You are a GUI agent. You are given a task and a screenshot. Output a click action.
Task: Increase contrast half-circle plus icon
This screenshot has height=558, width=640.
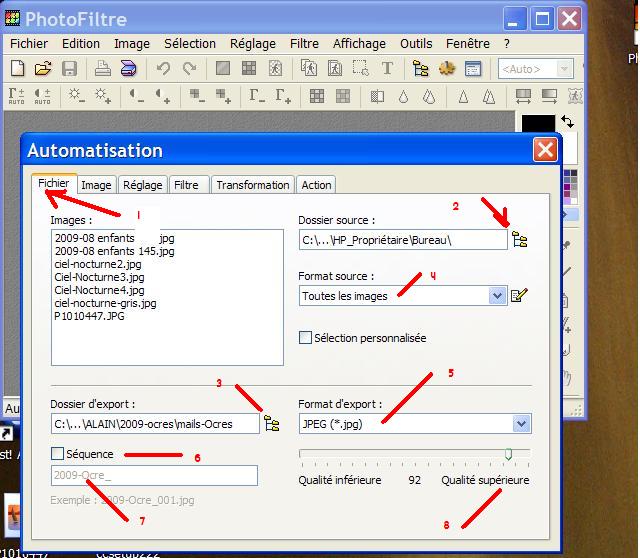coord(162,96)
